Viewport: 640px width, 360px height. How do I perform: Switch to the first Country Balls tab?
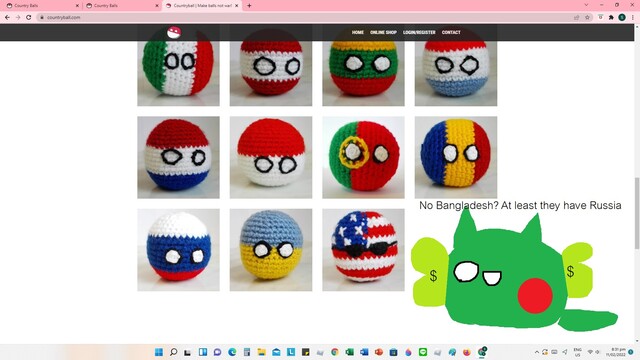pyautogui.click(x=41, y=6)
